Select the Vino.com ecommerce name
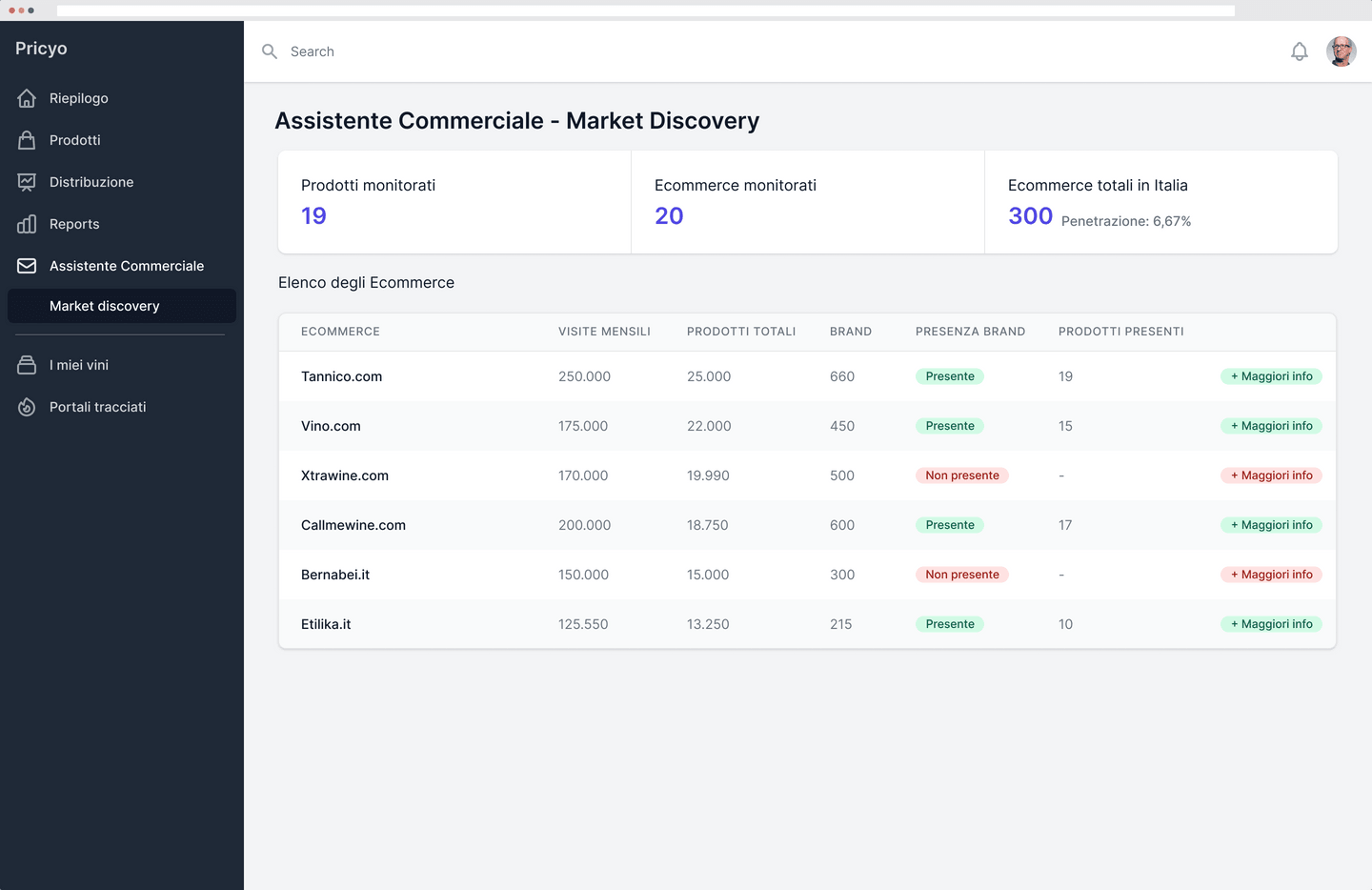 (x=331, y=426)
